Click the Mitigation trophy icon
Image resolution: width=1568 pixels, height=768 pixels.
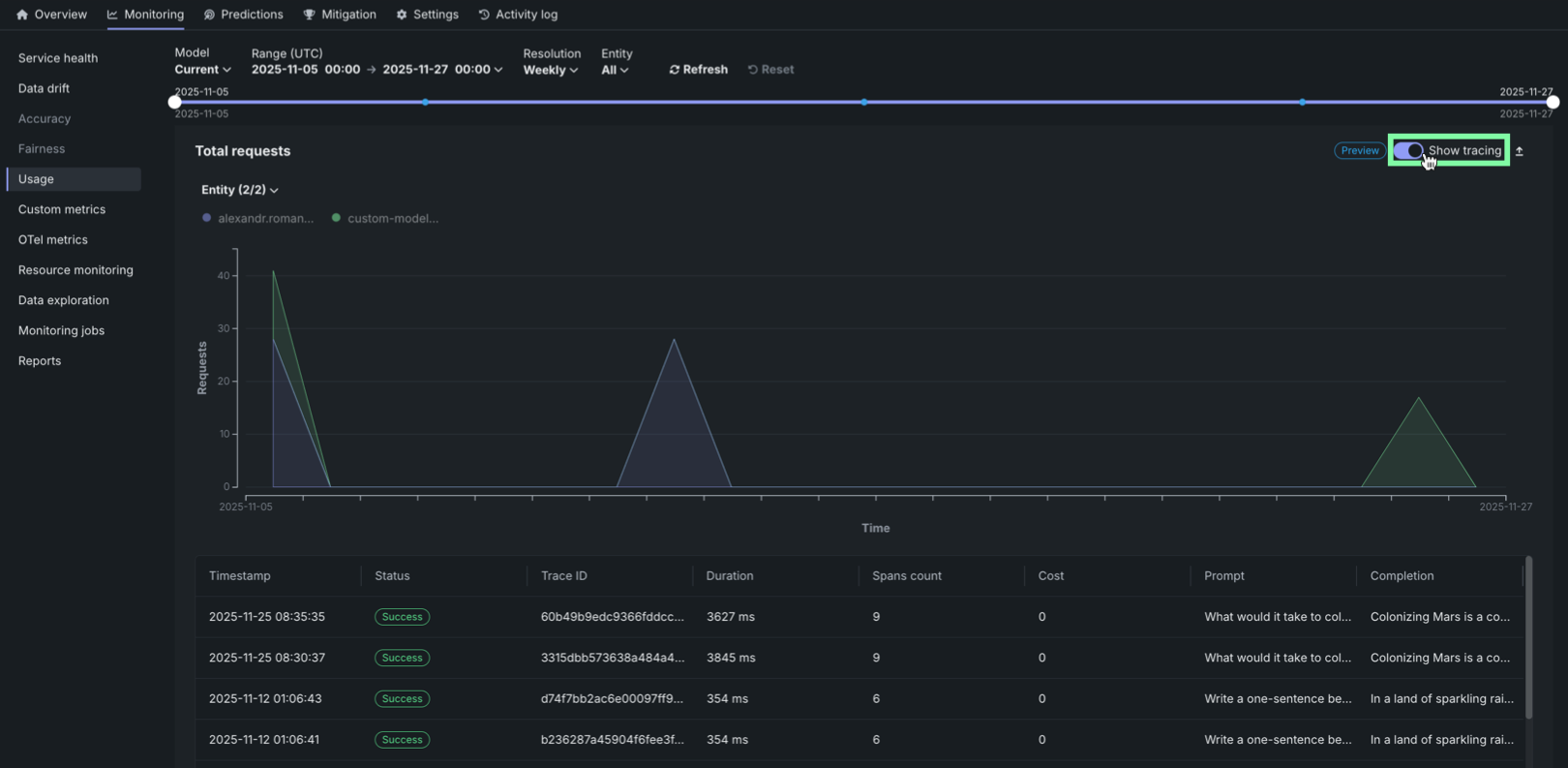(309, 15)
